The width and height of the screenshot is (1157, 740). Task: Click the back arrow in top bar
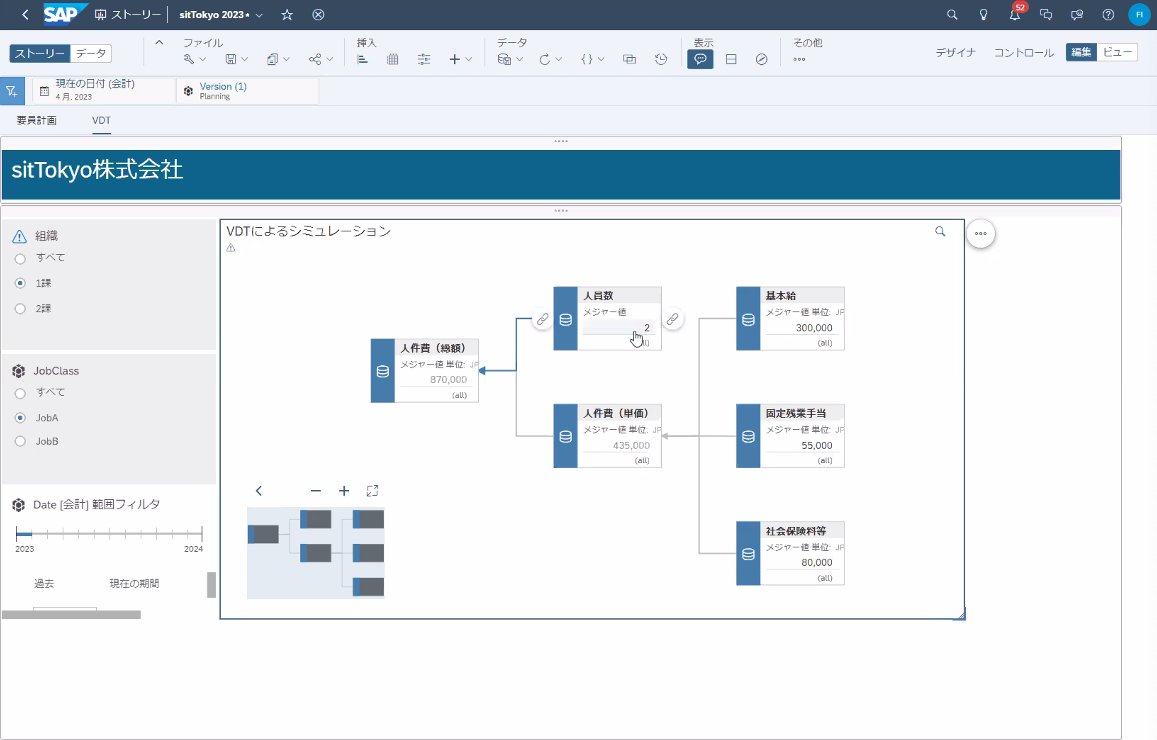[25, 15]
